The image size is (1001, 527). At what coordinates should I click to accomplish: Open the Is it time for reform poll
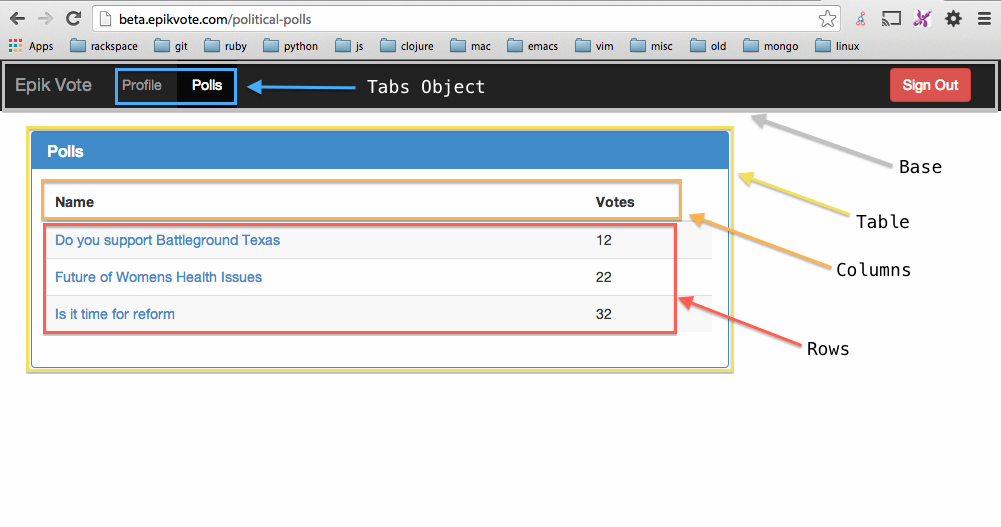coord(115,314)
